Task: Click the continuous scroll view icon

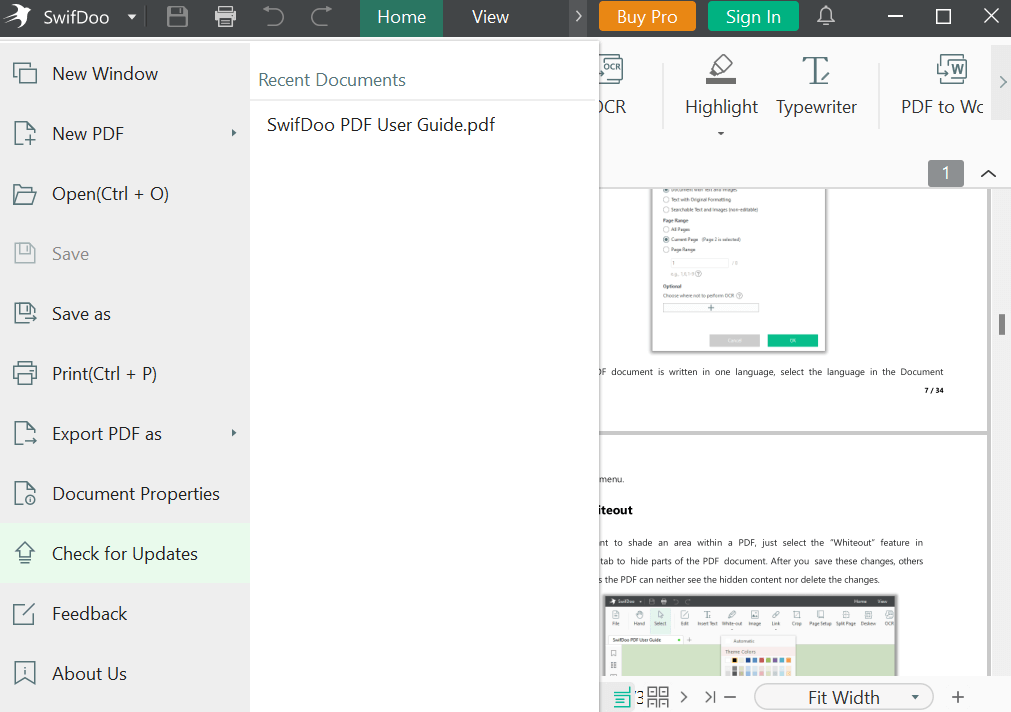Action: tap(622, 697)
